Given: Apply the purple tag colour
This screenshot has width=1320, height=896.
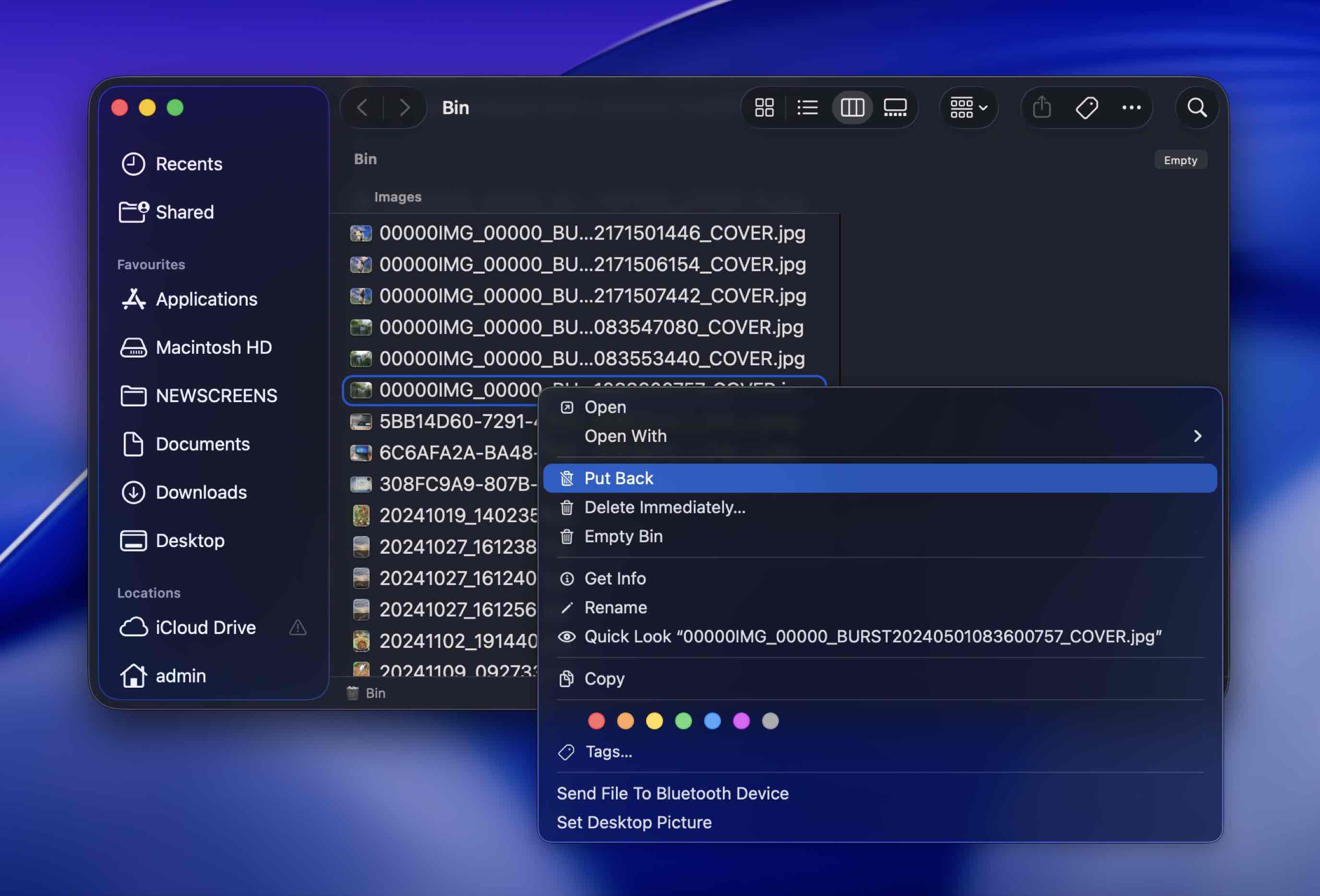Looking at the screenshot, I should coord(741,721).
